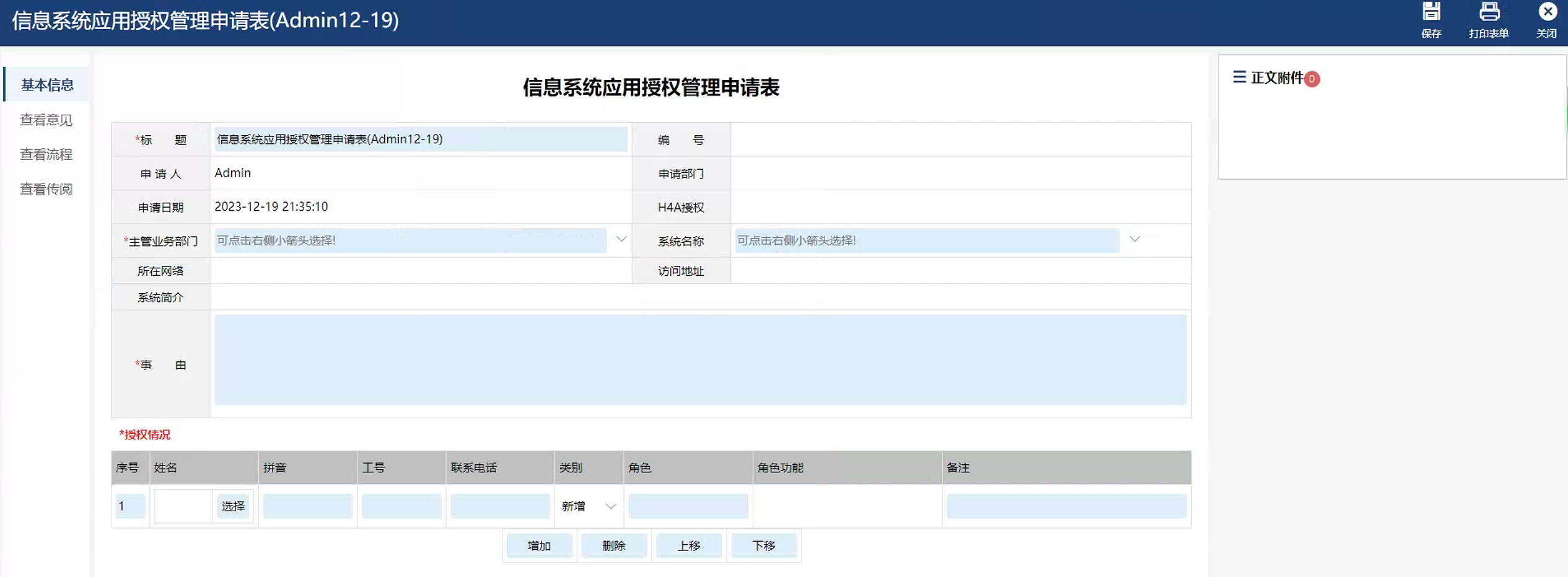Click the 保存 save icon
This screenshot has height=577, width=1568.
[1431, 12]
